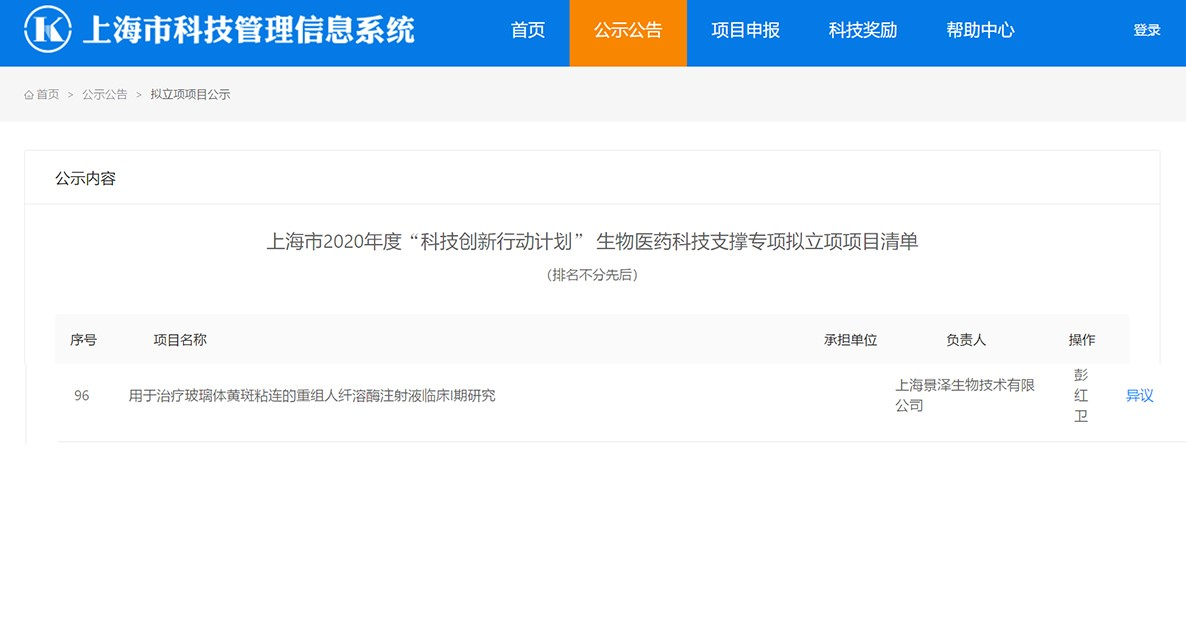The height and width of the screenshot is (630, 1186).
Task: Select the 公示公告 navigation tab
Action: 628,33
